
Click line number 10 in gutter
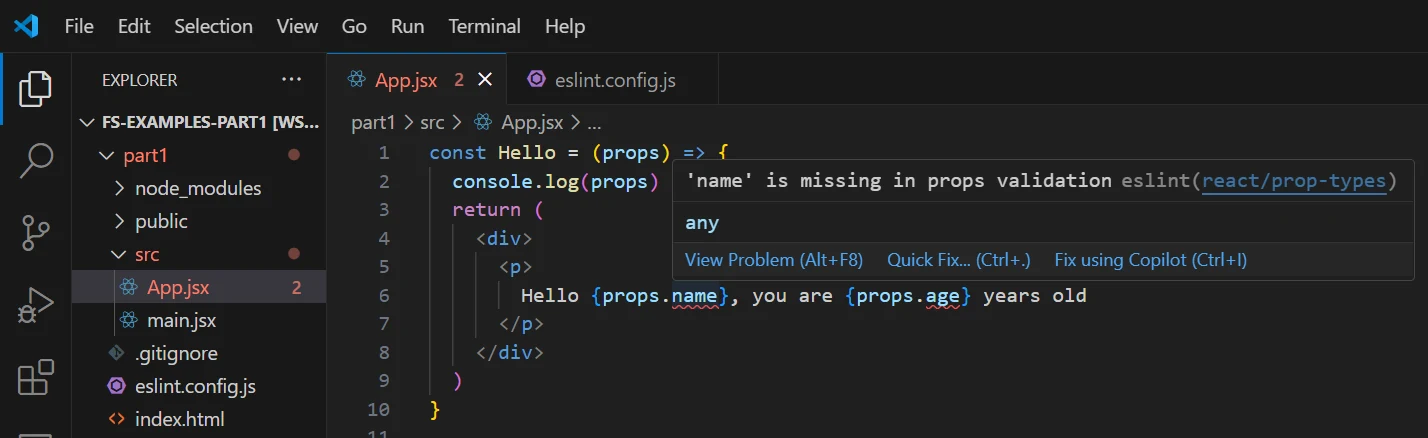click(378, 410)
